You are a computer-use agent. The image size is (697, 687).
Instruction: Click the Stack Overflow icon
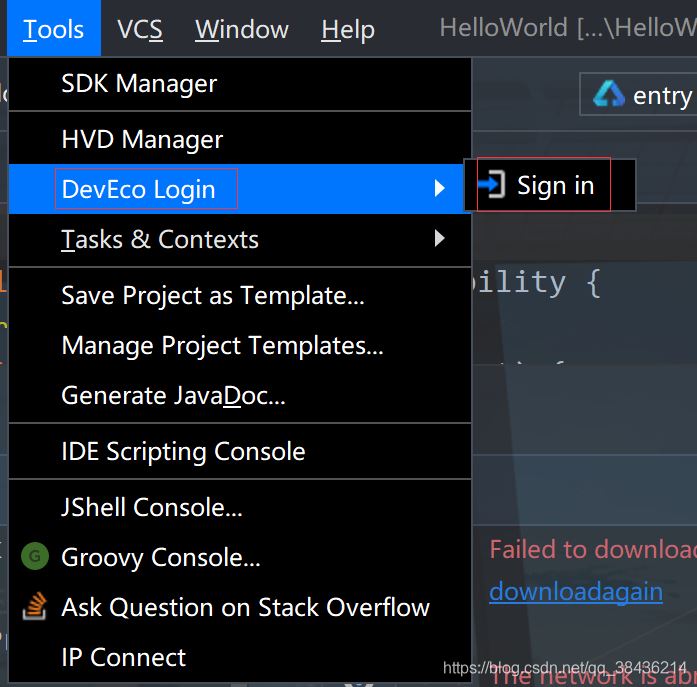coord(36,607)
